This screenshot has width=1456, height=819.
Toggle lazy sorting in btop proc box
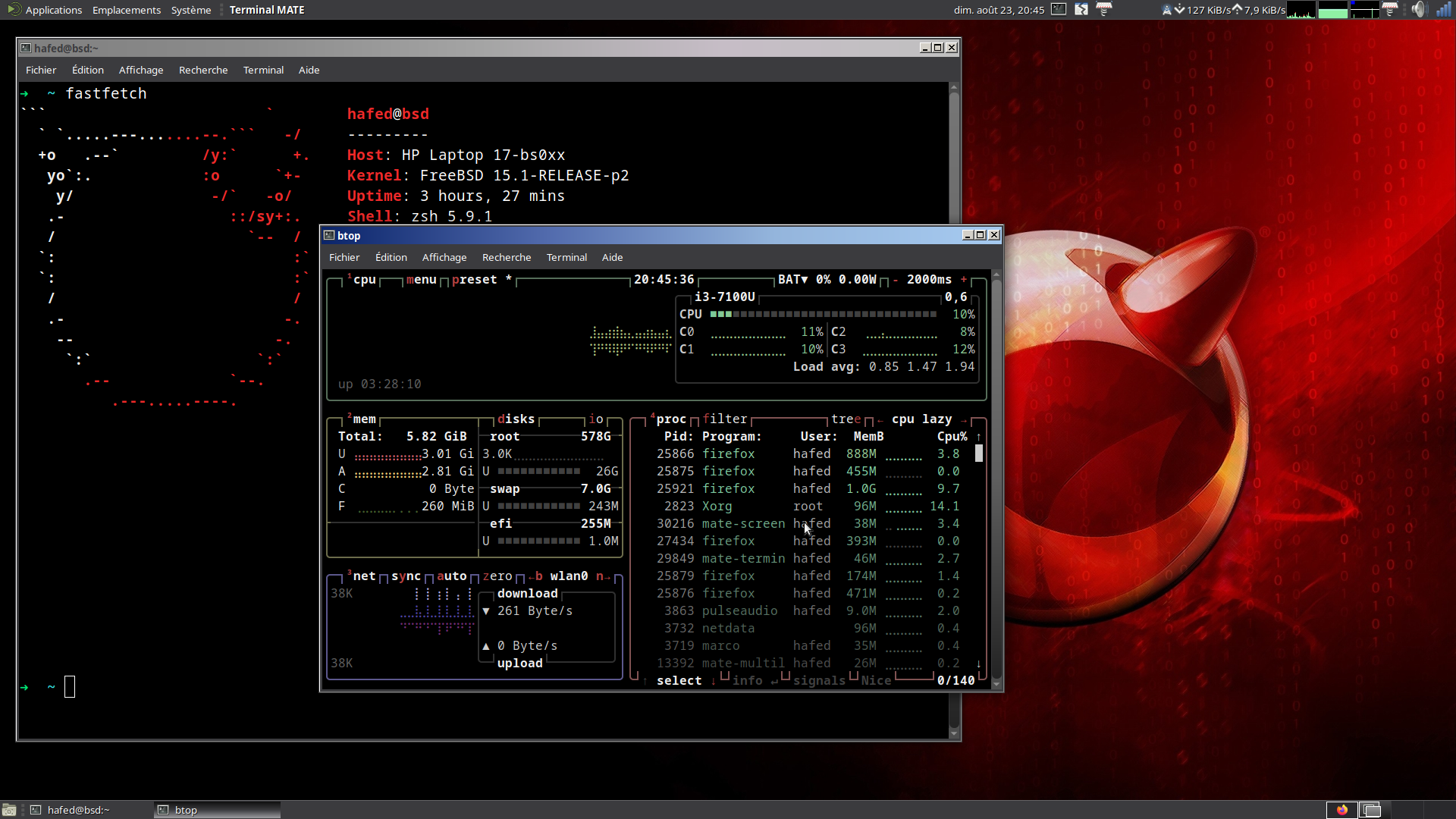[x=937, y=419]
